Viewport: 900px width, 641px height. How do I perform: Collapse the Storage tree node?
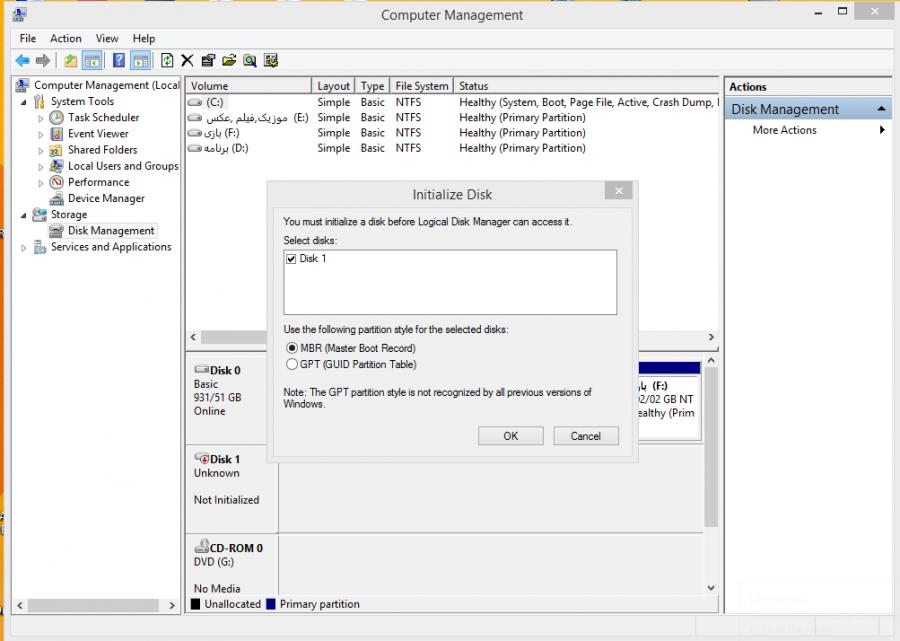coord(24,215)
